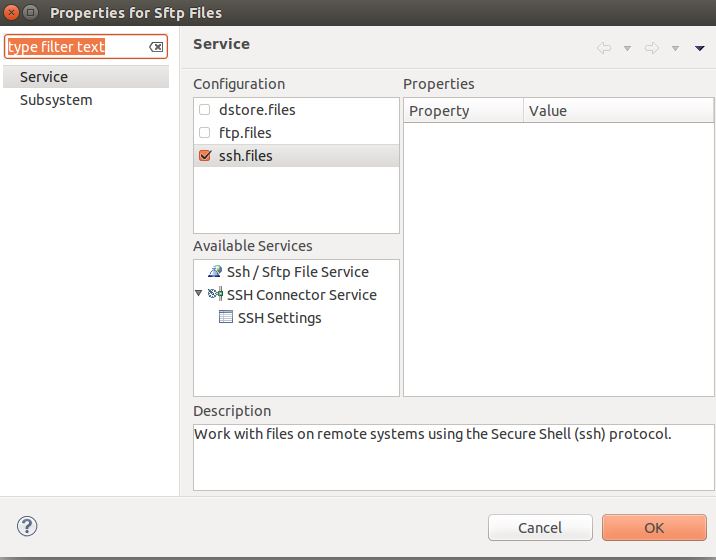The width and height of the screenshot is (716, 560).
Task: Click the Ssh / Sftp File Service icon
Action: tap(215, 272)
